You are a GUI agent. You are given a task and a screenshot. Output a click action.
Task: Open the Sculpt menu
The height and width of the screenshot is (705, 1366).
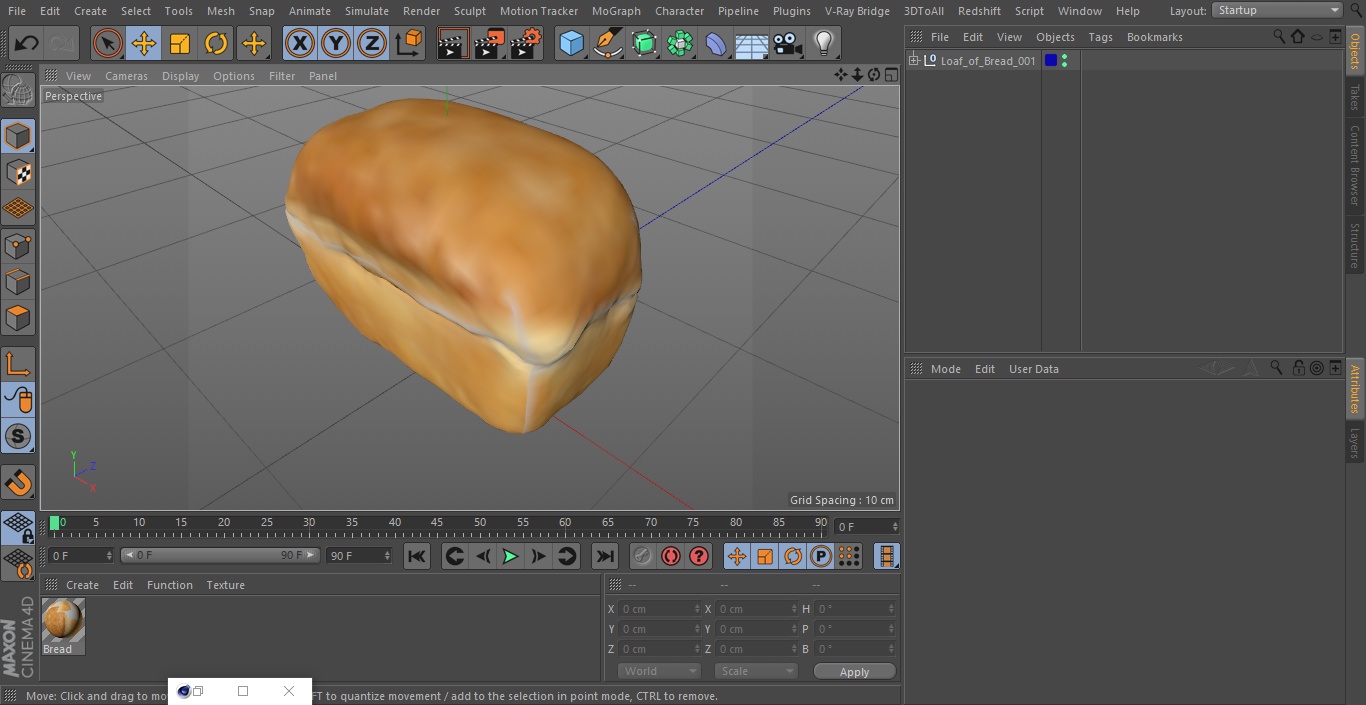tap(469, 11)
